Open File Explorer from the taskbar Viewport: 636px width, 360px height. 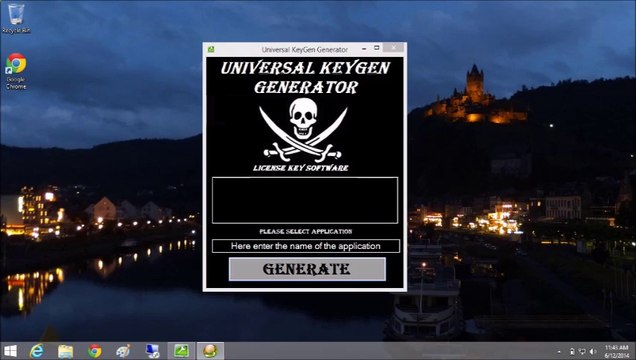point(65,351)
